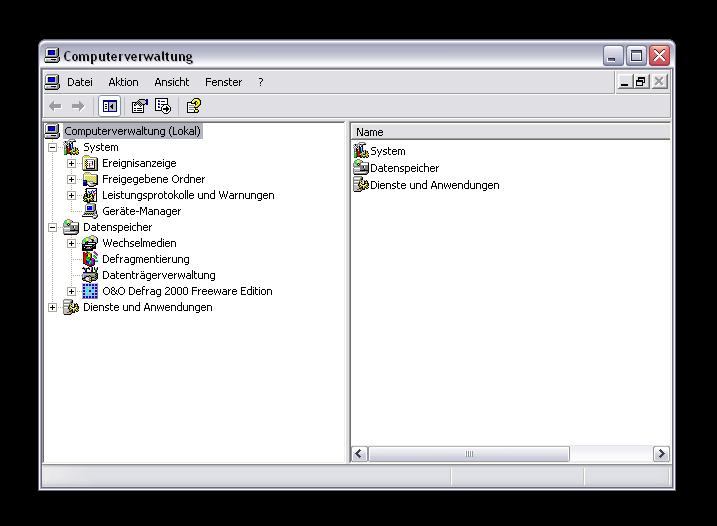Open the Properties toolbar icon
Viewport: 717px width, 526px height.
click(x=139, y=106)
